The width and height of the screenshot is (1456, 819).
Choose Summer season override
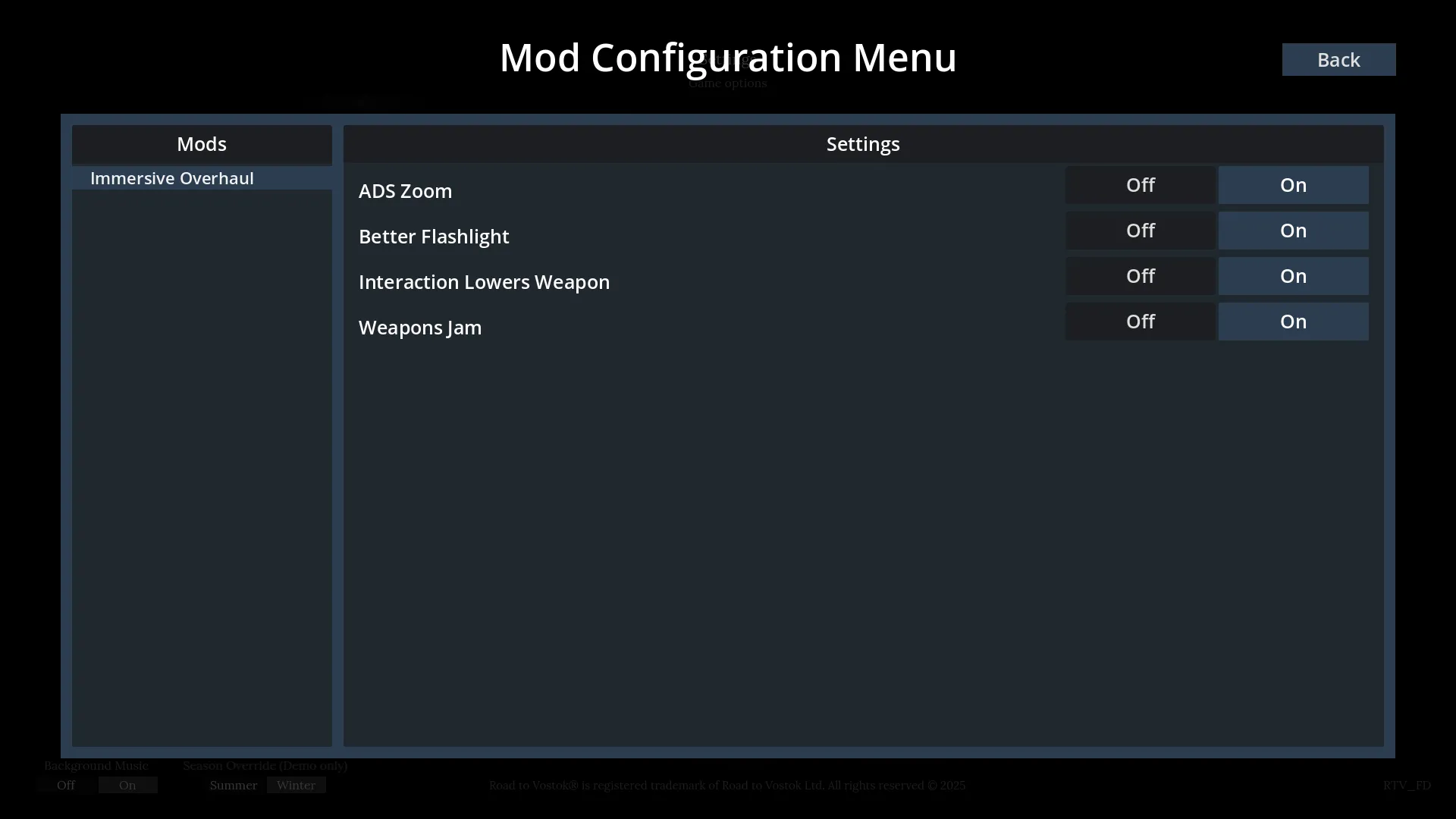point(234,785)
